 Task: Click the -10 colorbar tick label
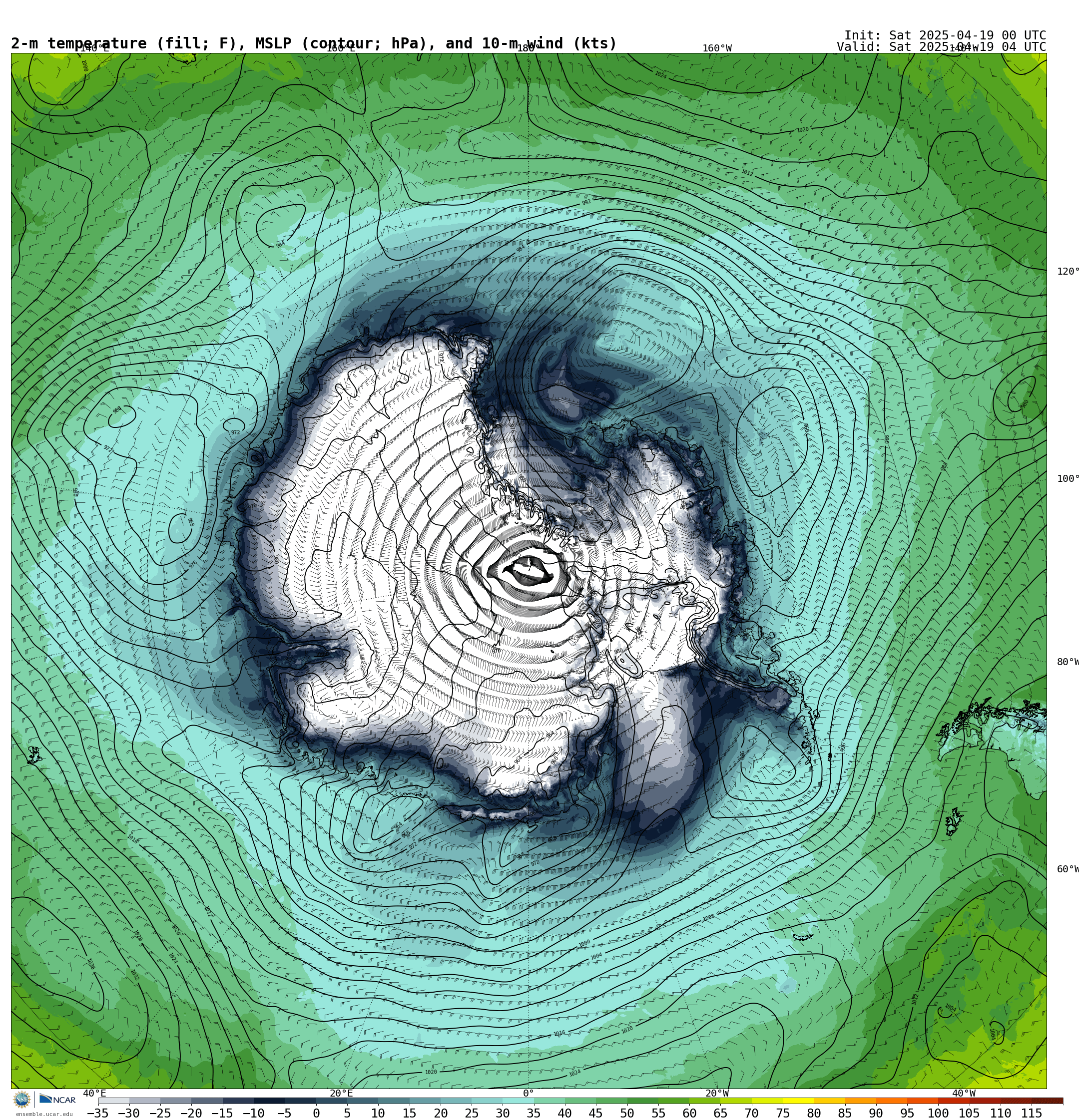(253, 1113)
